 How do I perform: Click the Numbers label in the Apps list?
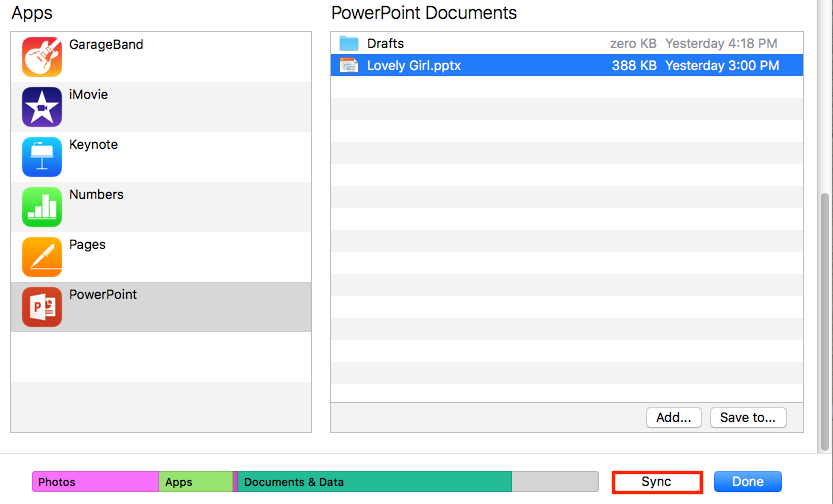click(x=96, y=194)
